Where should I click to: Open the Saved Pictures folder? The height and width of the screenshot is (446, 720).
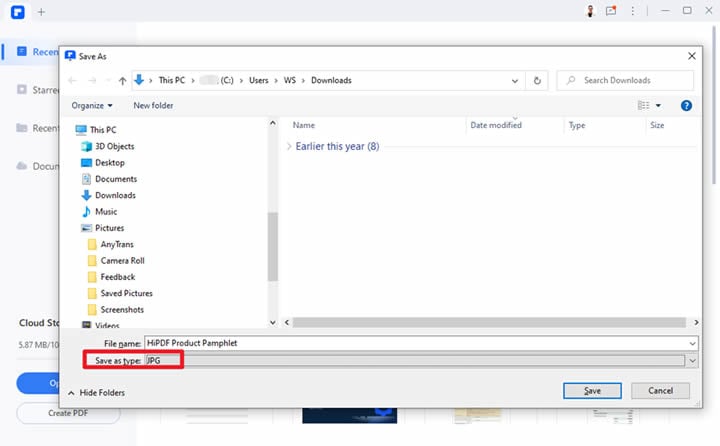click(120, 293)
